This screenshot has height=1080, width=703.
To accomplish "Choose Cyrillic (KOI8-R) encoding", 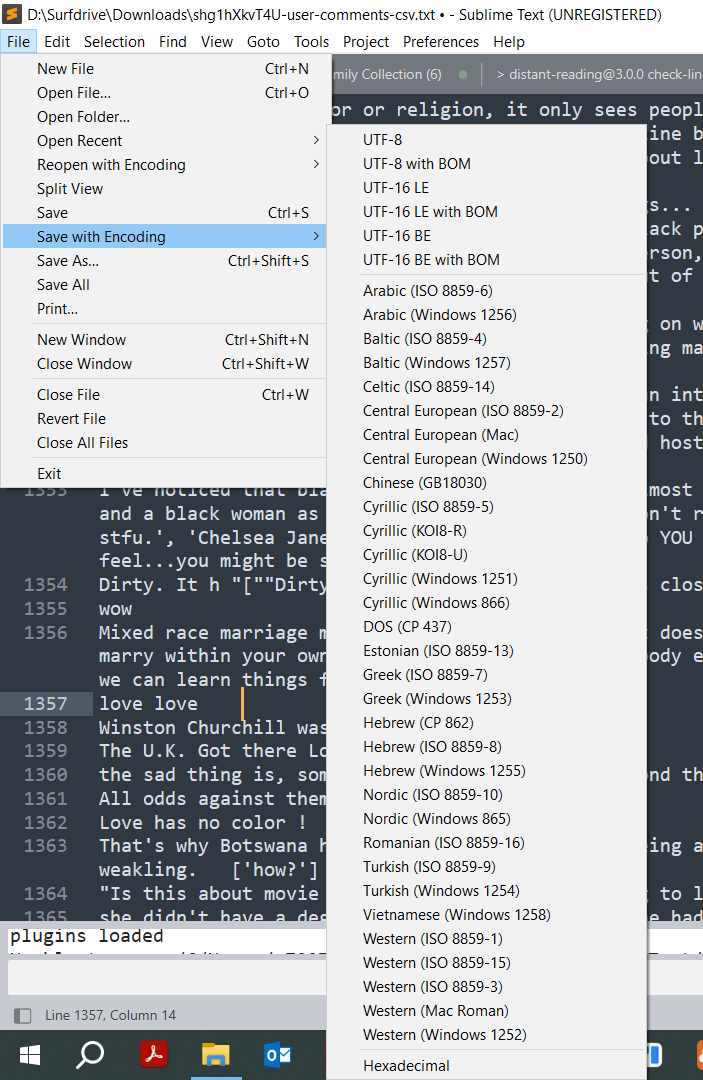I will pos(487,531).
